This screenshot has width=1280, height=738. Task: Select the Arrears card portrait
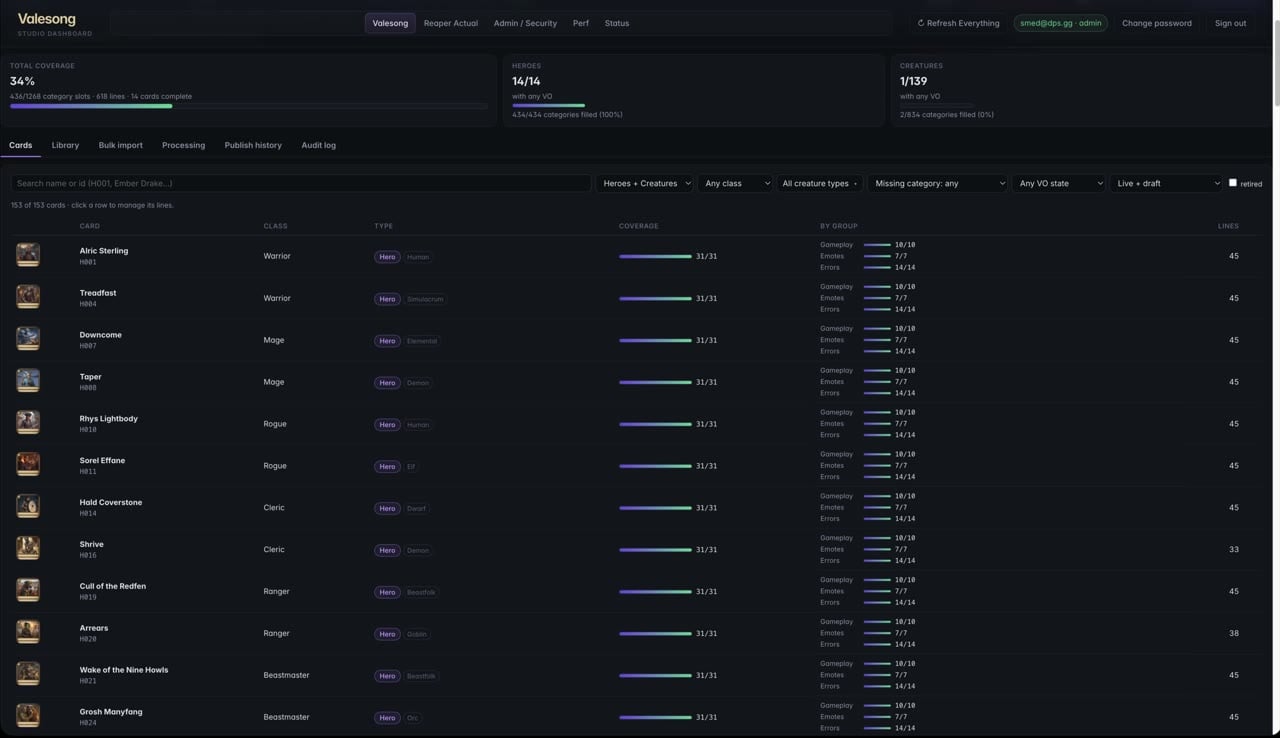(28, 632)
